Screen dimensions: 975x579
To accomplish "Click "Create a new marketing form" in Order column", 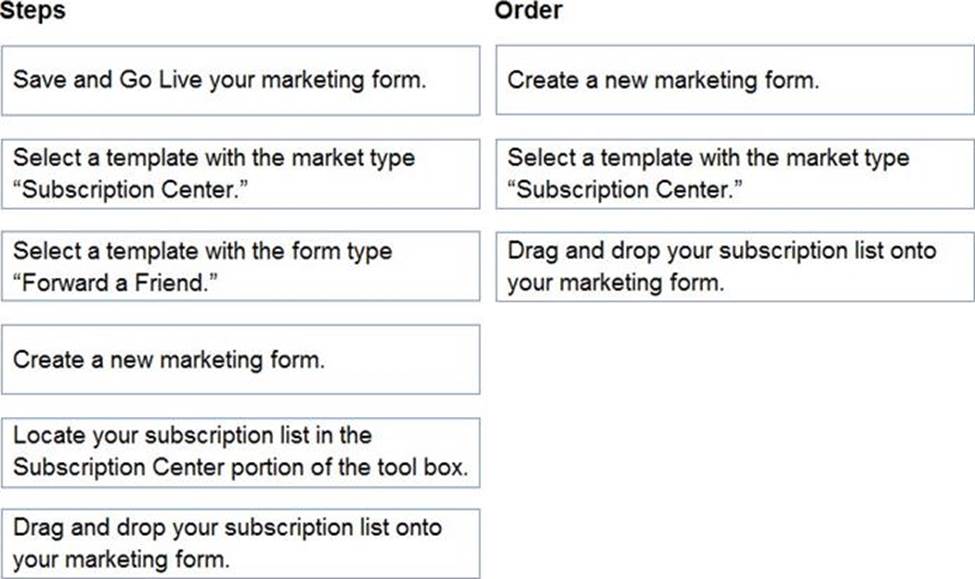I will (734, 80).
